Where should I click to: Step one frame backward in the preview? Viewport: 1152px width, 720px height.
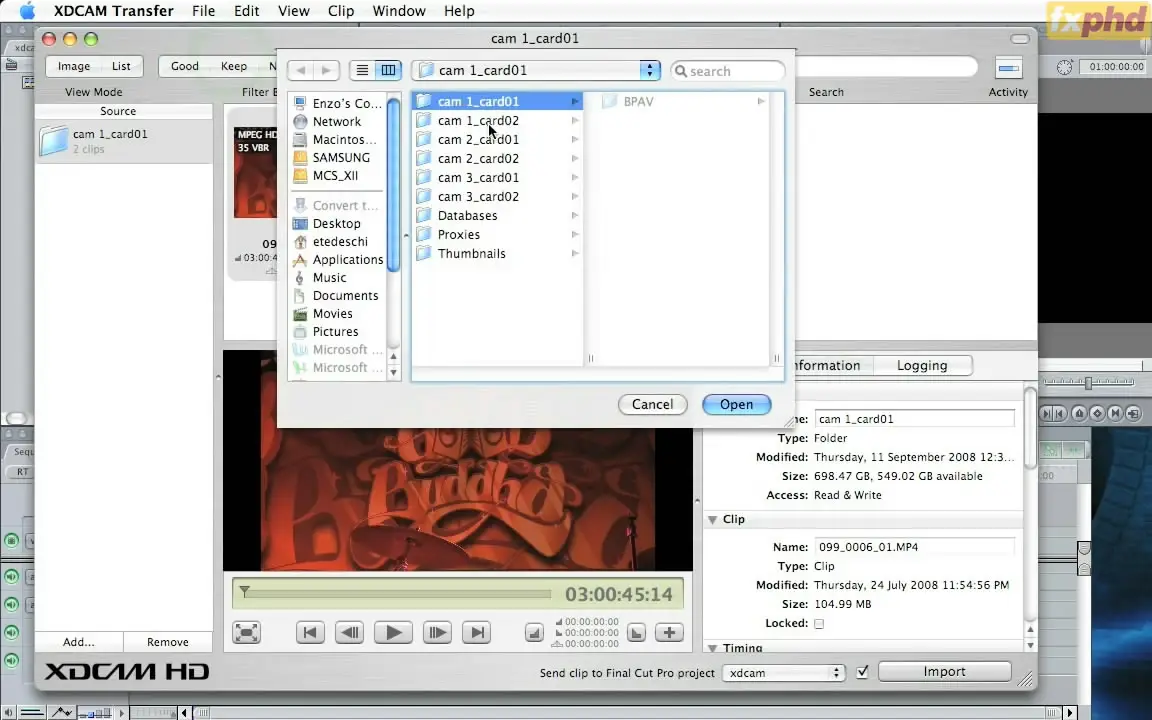350,633
